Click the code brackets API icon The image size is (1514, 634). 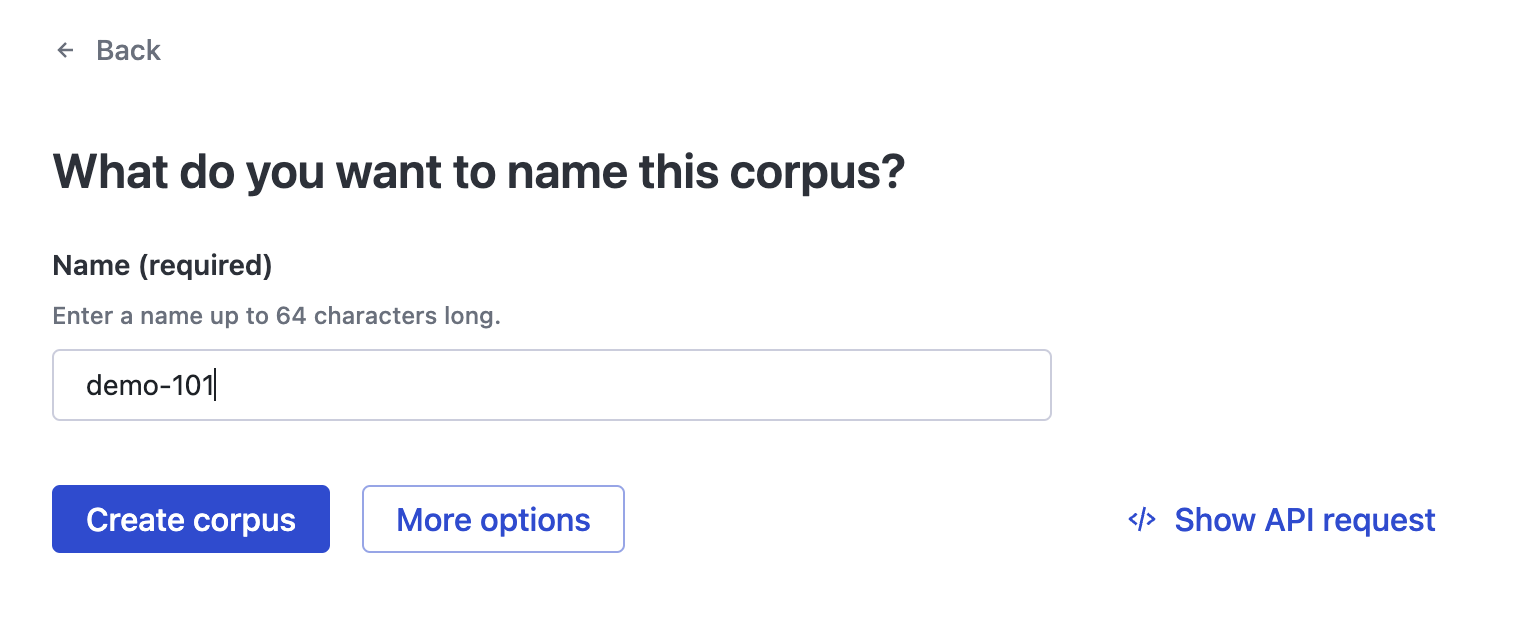click(x=1142, y=519)
